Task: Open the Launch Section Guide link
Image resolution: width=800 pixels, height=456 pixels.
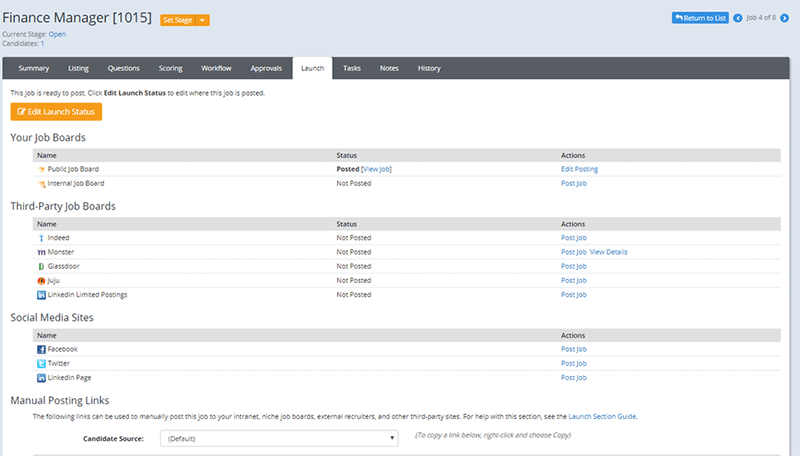Action: (599, 415)
